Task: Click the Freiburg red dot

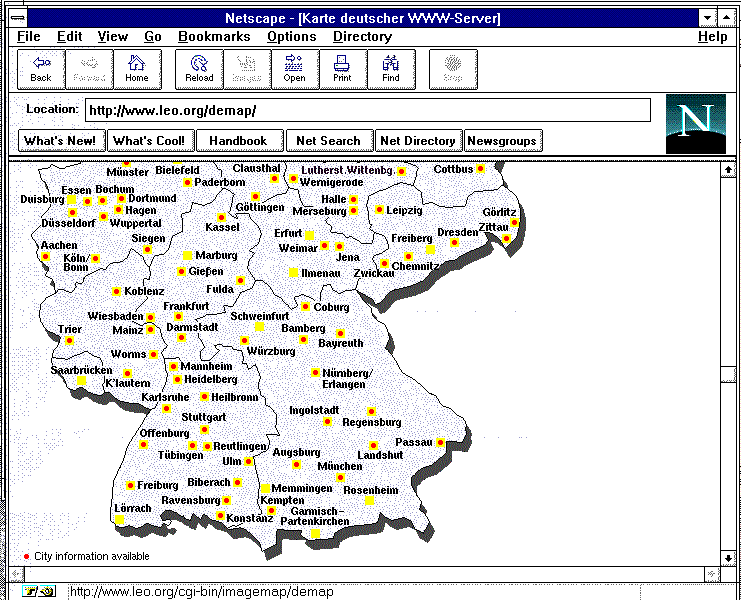Action: click(130, 485)
